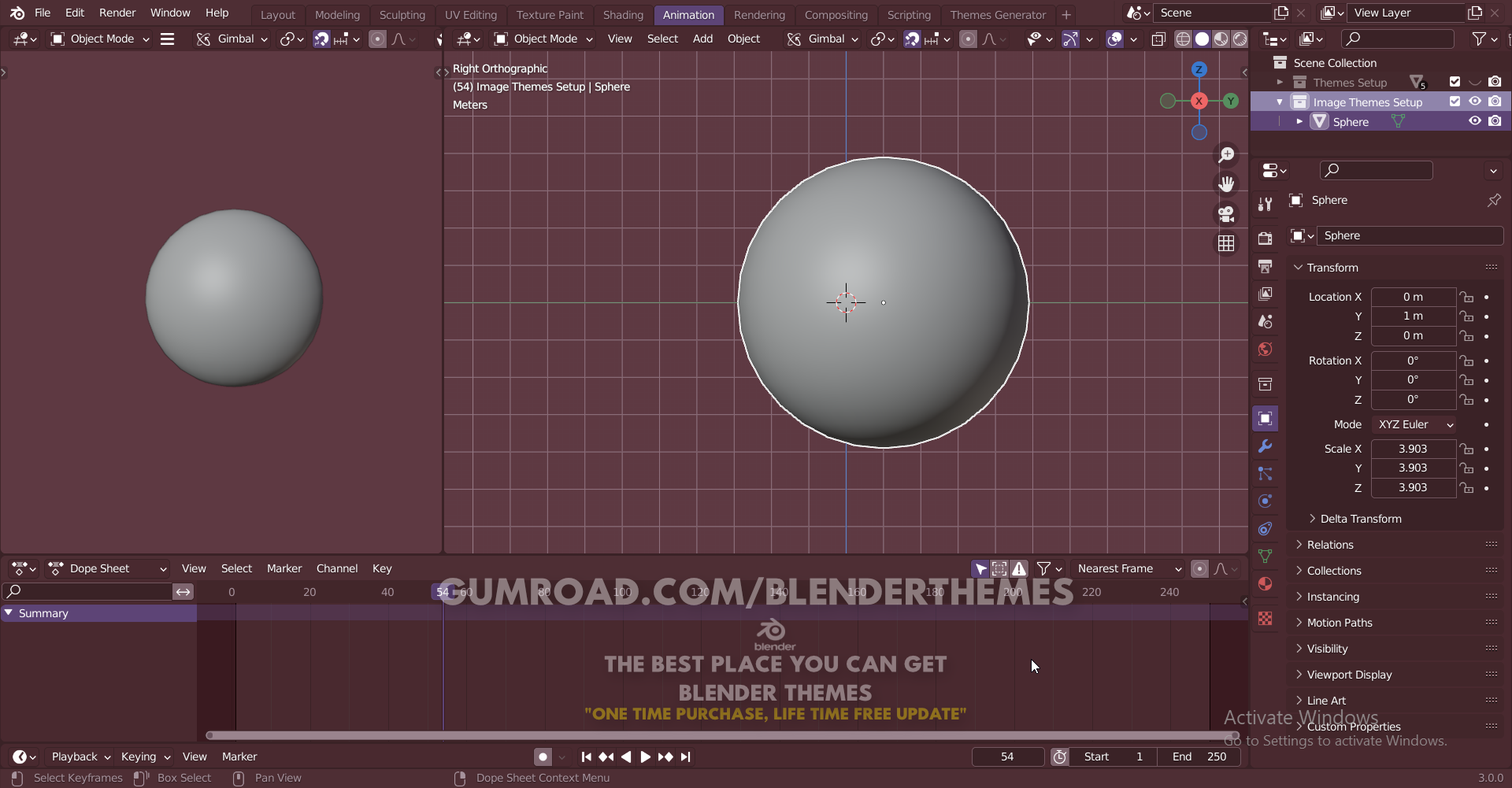Edit the Location Y value field
1512x788 pixels.
pyautogui.click(x=1414, y=316)
